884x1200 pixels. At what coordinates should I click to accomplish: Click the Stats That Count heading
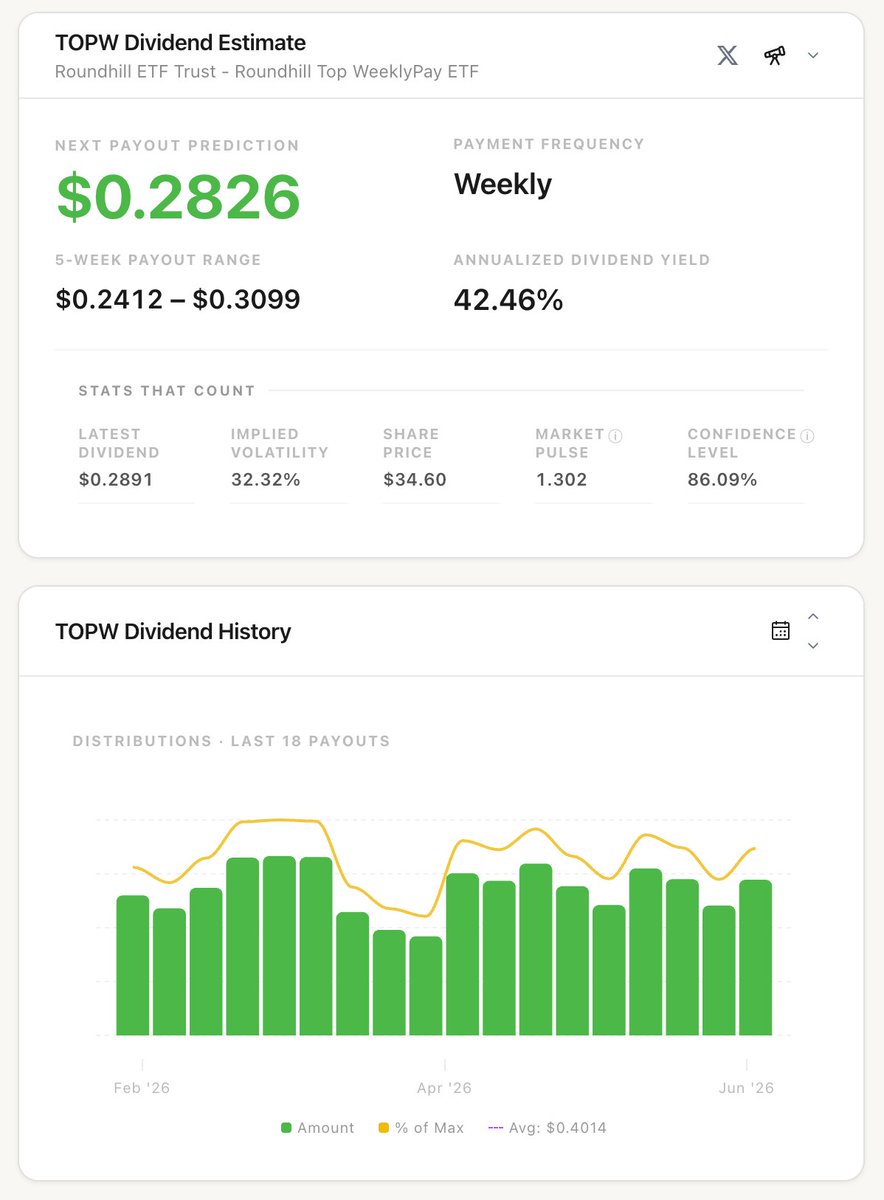coord(167,391)
